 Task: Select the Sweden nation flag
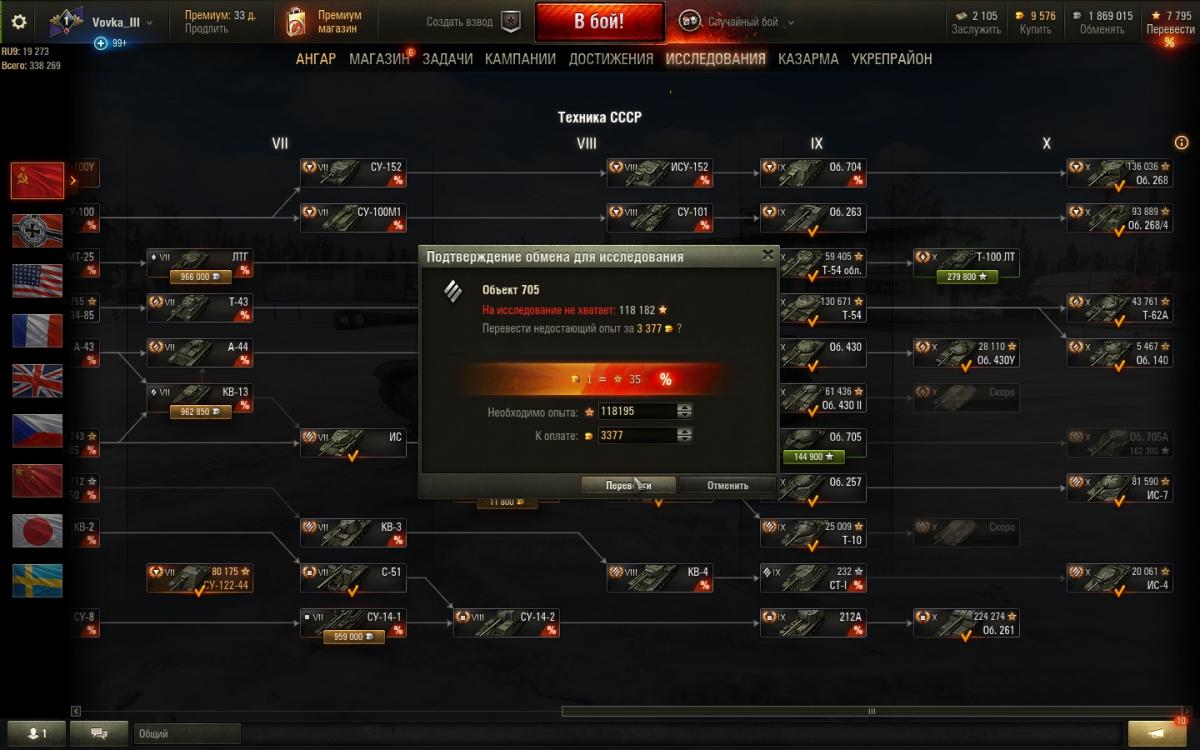[x=37, y=581]
